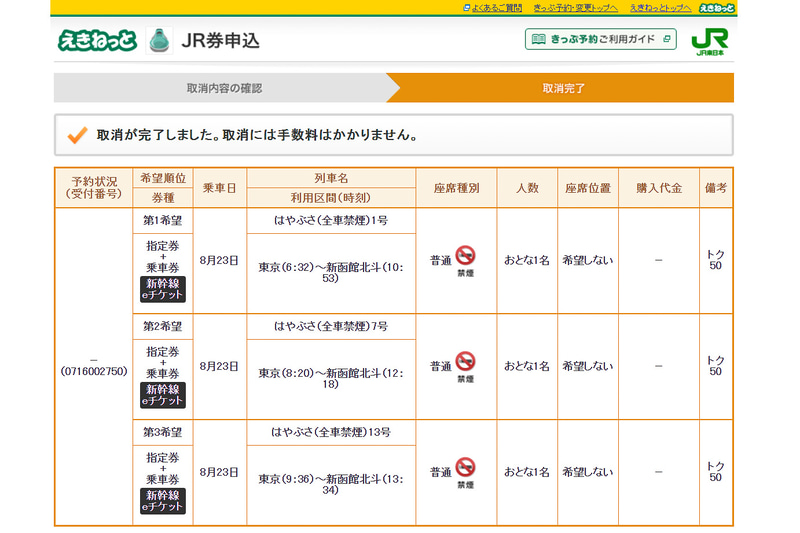Select the 取消完了 step
The width and height of the screenshot is (800, 533).
(x=563, y=88)
